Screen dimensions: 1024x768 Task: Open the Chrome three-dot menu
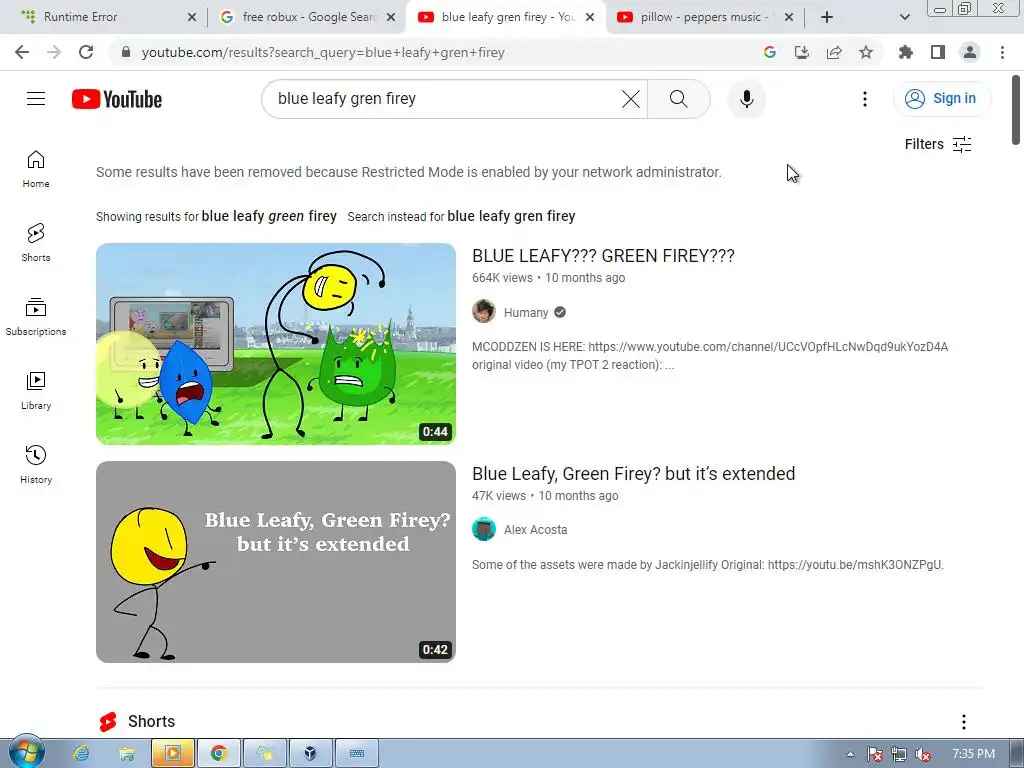coord(1002,52)
